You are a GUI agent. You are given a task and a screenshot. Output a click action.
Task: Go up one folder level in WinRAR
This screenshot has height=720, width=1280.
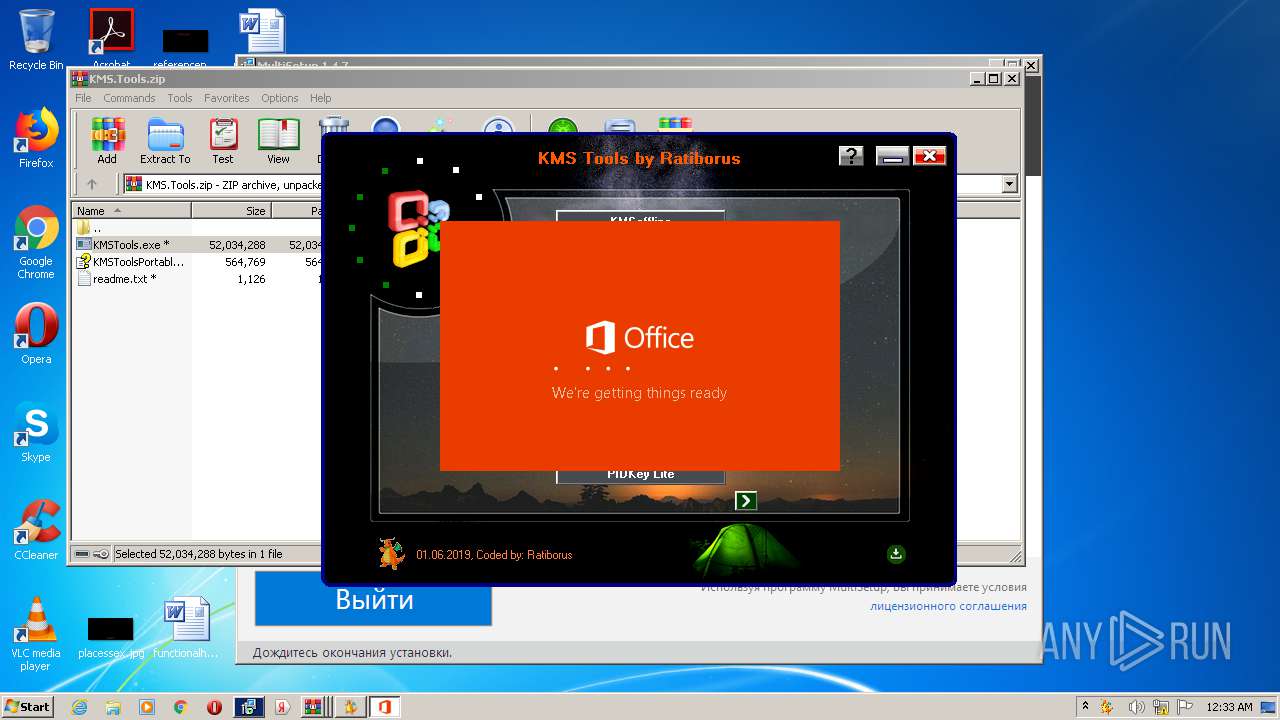click(x=92, y=184)
